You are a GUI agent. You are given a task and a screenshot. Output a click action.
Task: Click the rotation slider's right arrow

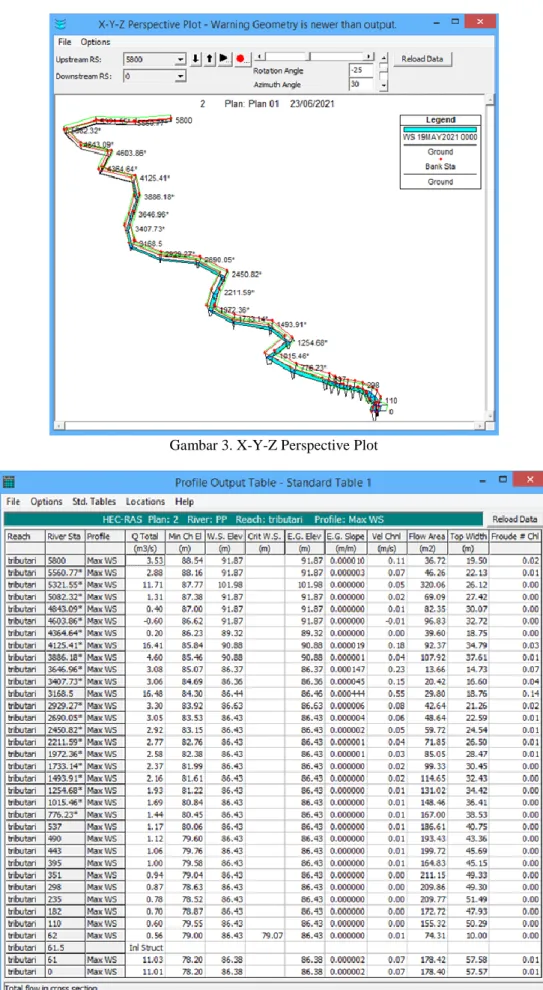[x=369, y=56]
